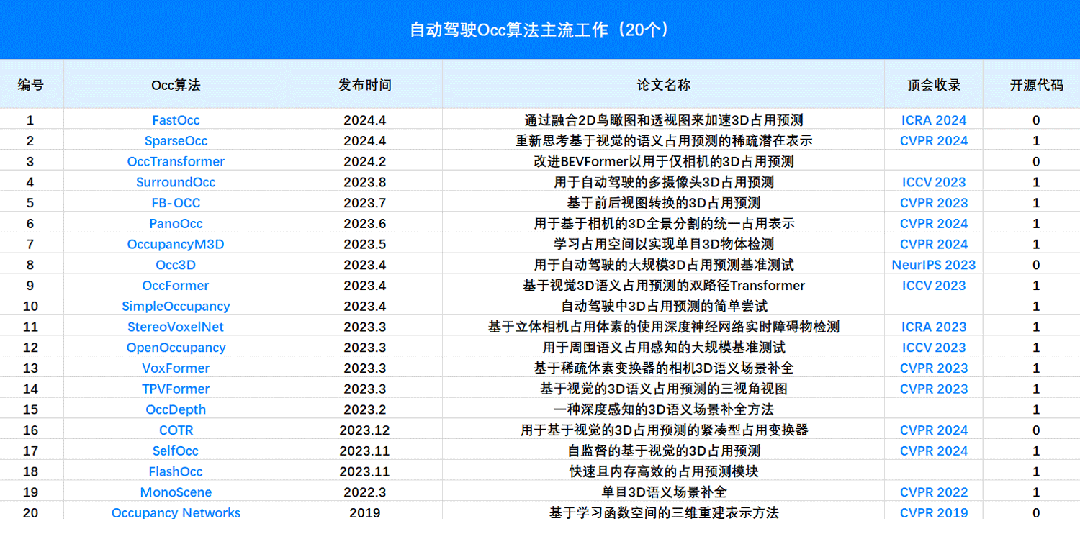
Task: Select the 开源代码 column header
Action: pos(1036,85)
